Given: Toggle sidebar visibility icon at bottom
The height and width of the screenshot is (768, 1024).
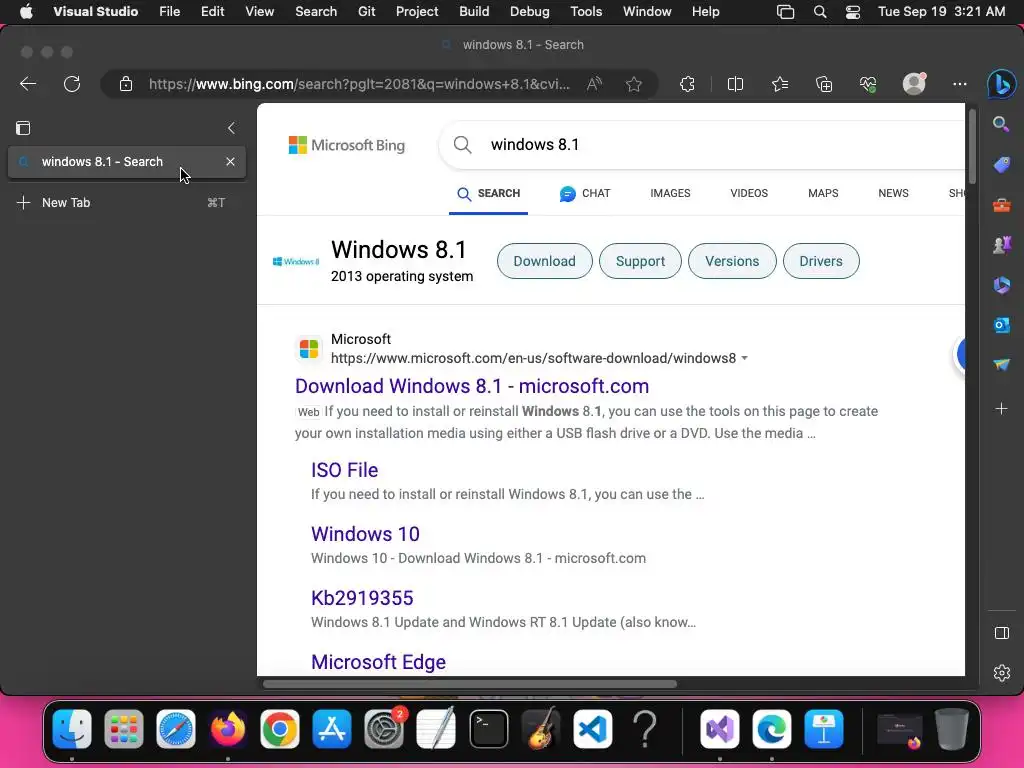Looking at the screenshot, I should pyautogui.click(x=1001, y=633).
